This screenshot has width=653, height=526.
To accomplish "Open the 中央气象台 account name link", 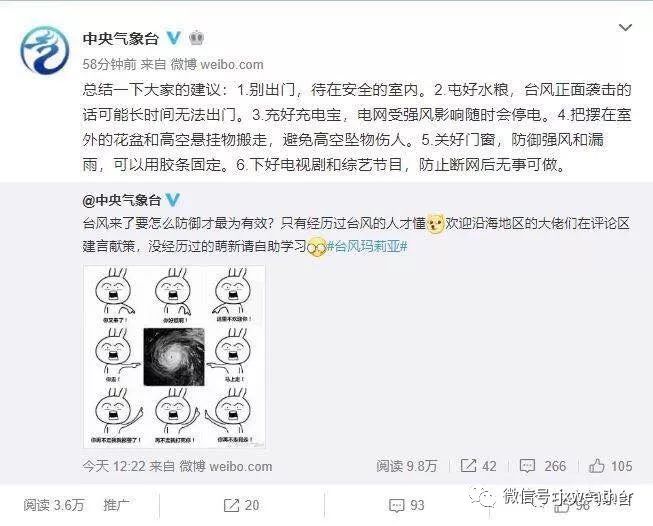I will tap(120, 38).
